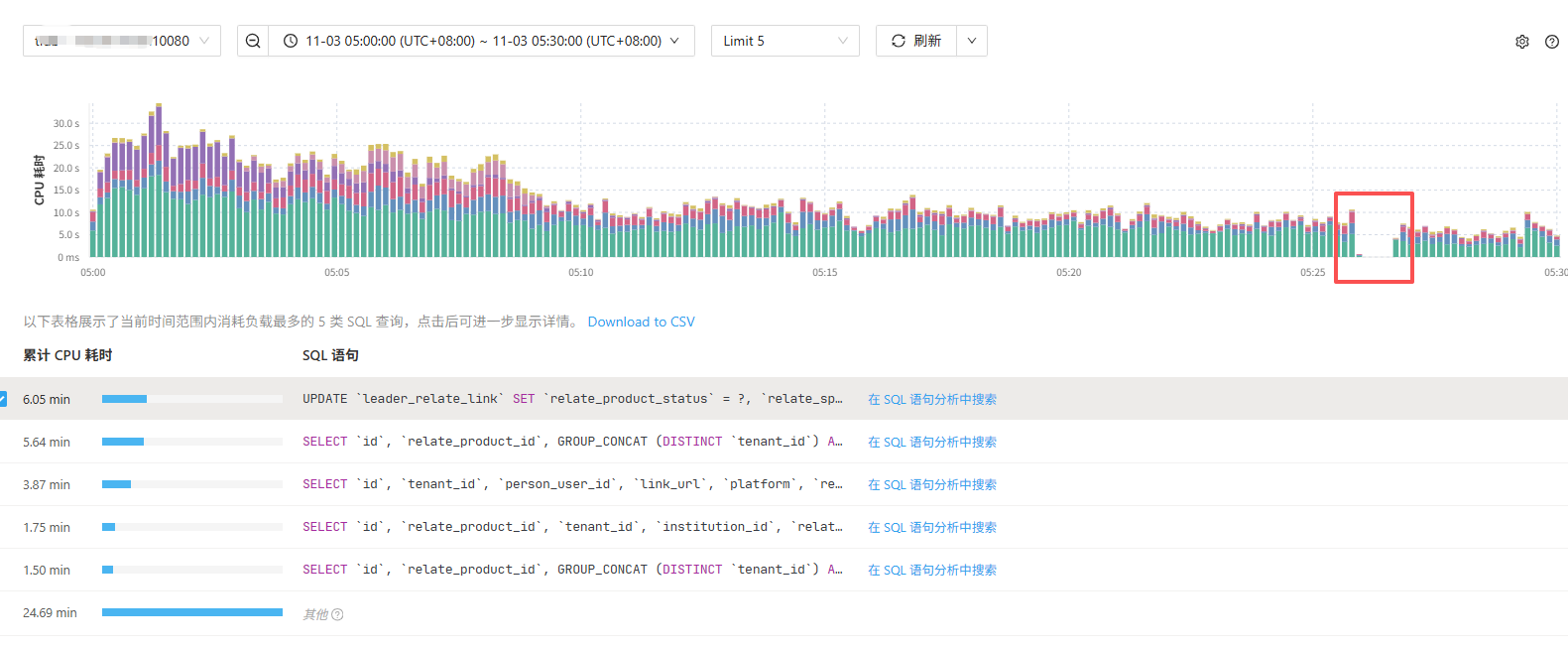Download the table via Download to CSV
Screen dimensions: 1568x648
click(x=641, y=322)
